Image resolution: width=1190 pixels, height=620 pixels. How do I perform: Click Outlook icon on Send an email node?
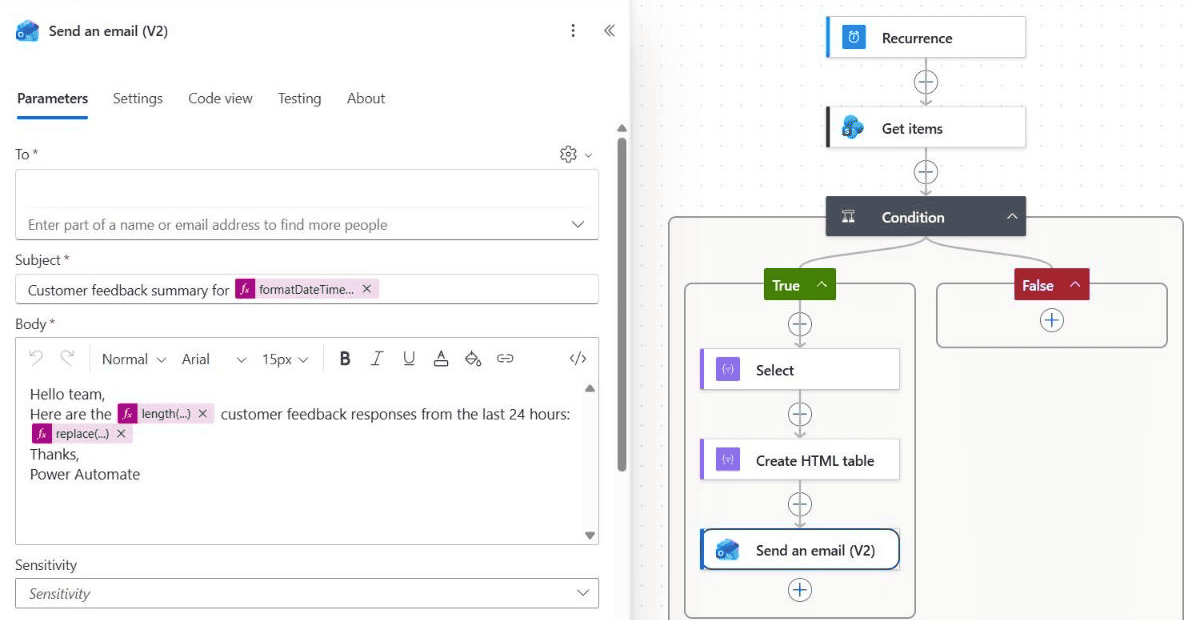coord(728,549)
